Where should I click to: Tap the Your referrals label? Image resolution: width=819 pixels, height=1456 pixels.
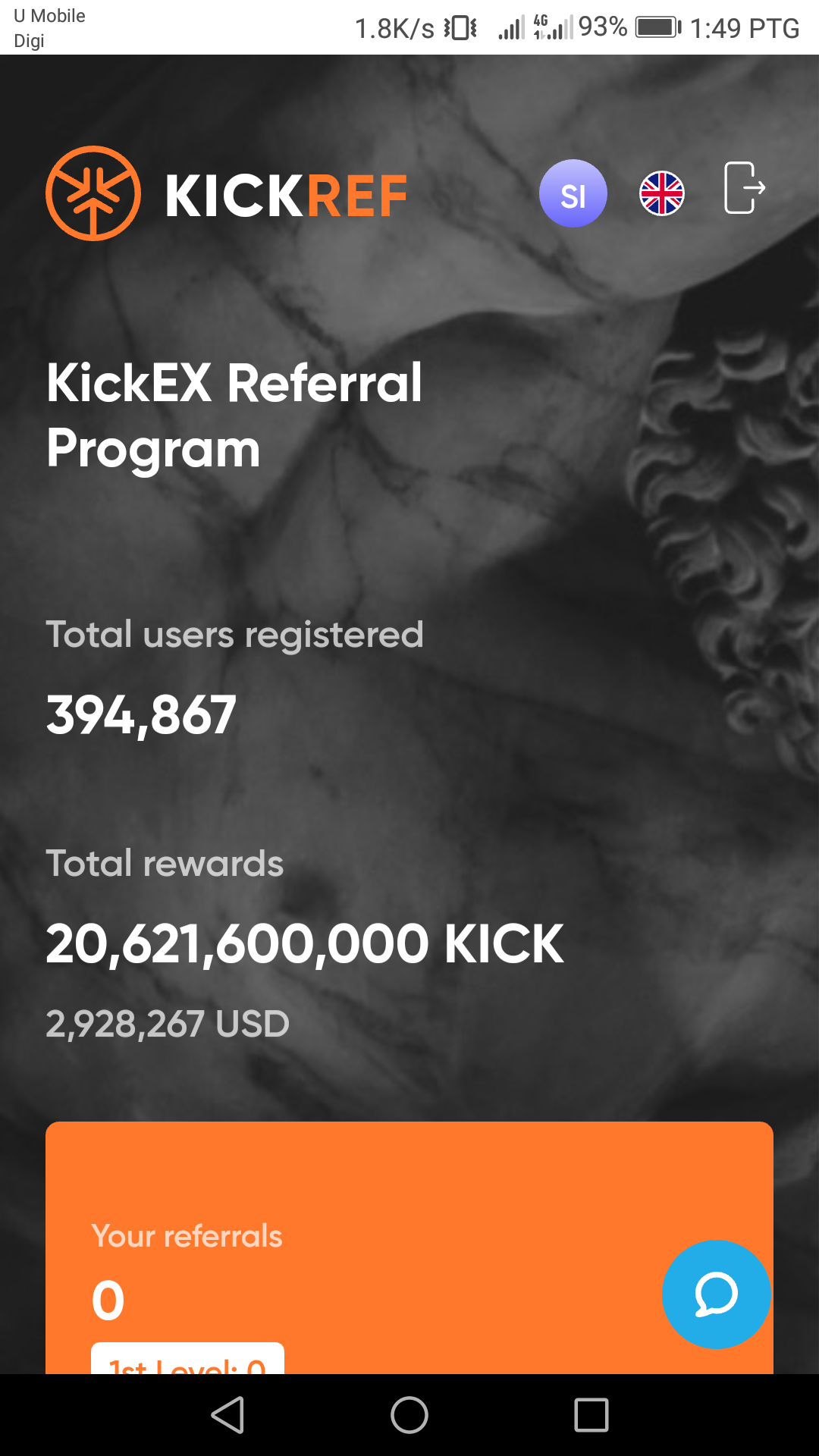pos(187,1236)
